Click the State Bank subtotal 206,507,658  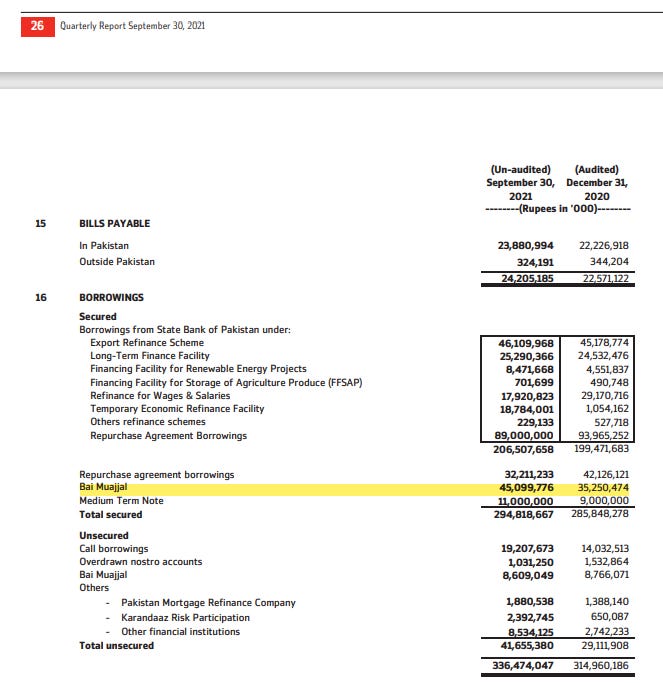click(523, 449)
